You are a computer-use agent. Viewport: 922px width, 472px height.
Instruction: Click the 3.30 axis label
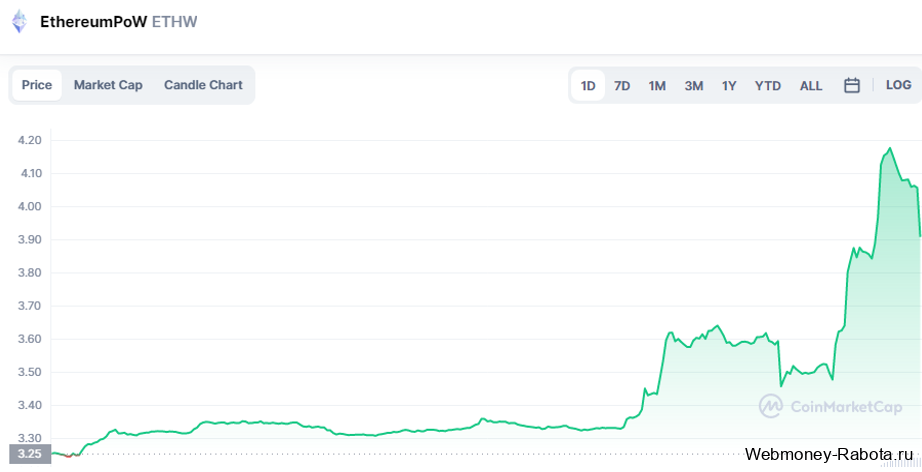point(30,438)
